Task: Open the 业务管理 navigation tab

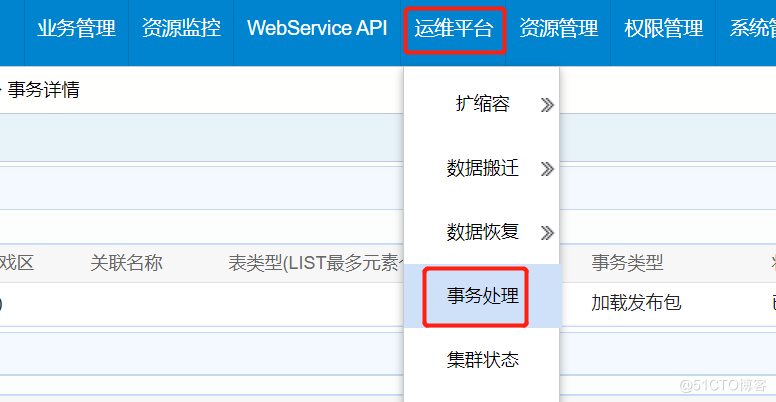Action: point(76,29)
